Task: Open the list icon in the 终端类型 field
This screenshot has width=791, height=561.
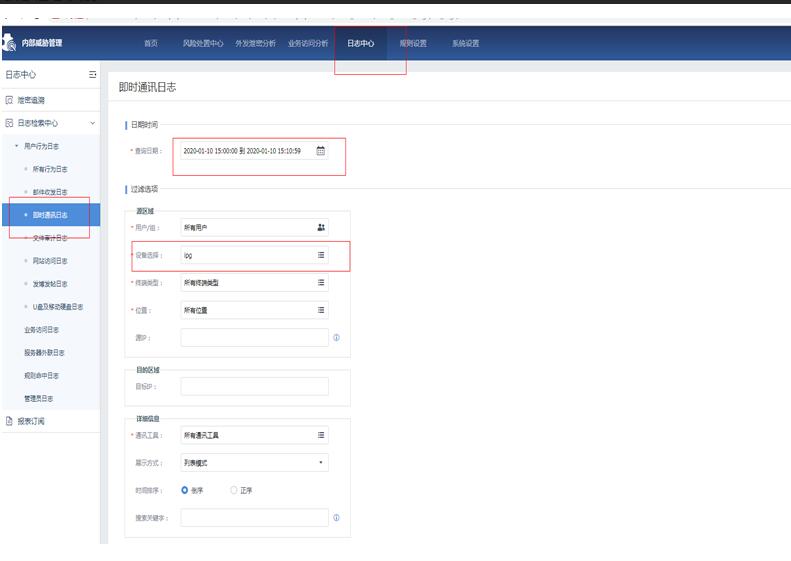Action: click(x=321, y=283)
